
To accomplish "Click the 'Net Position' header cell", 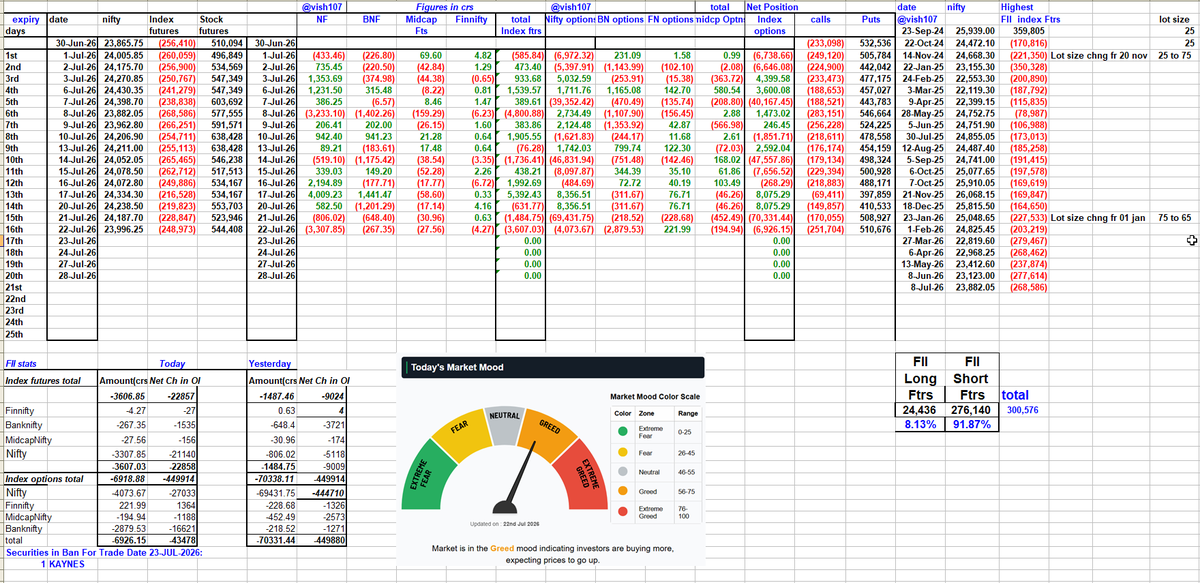I will coord(773,7).
